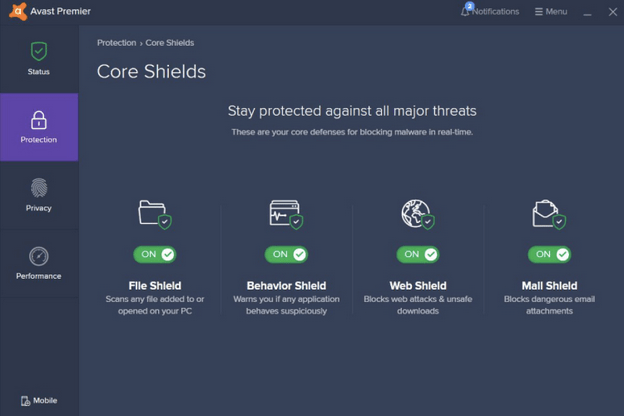The image size is (627, 416).
Task: Click 'Blocks web attacks' description
Action: click(x=418, y=305)
